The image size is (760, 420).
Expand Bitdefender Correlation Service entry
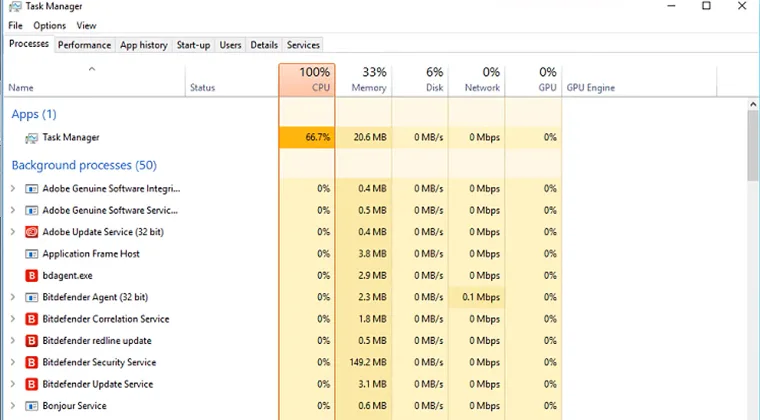(13, 319)
